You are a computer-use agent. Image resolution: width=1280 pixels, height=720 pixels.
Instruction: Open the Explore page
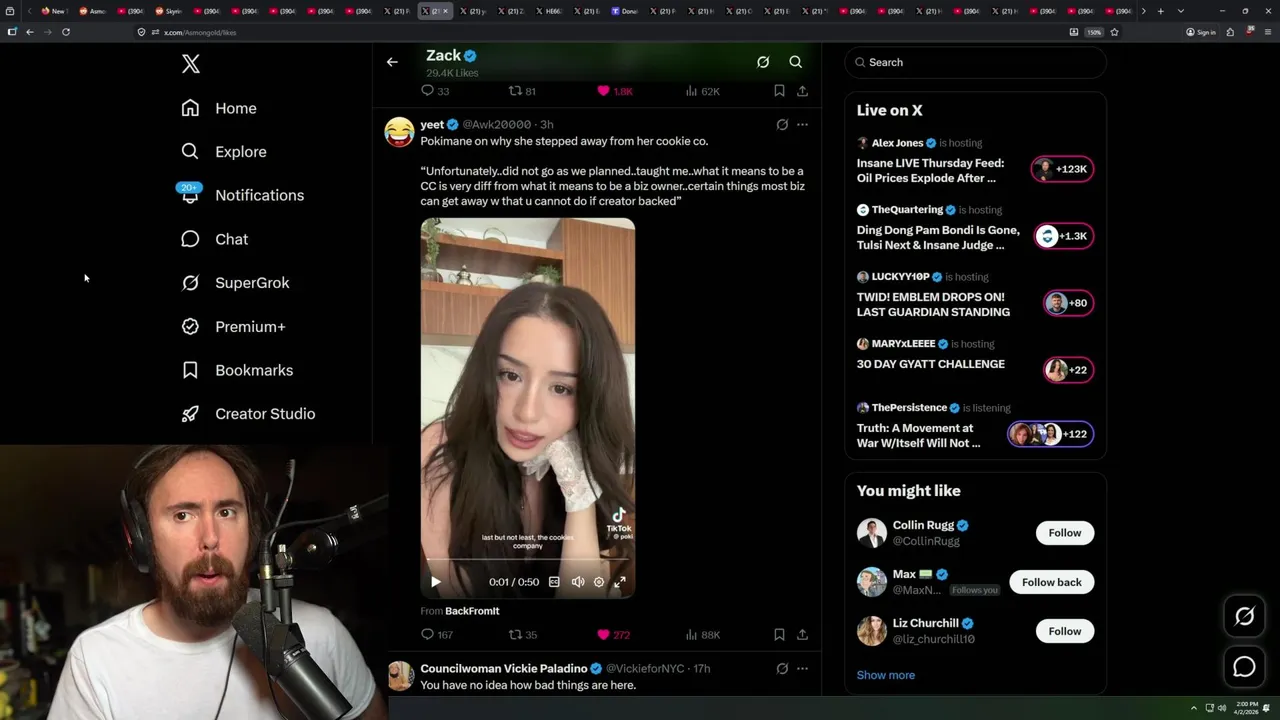coord(224,152)
